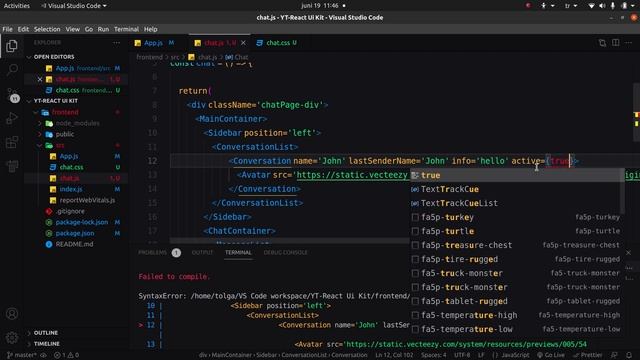Close the chat.js editor tab

243,43
